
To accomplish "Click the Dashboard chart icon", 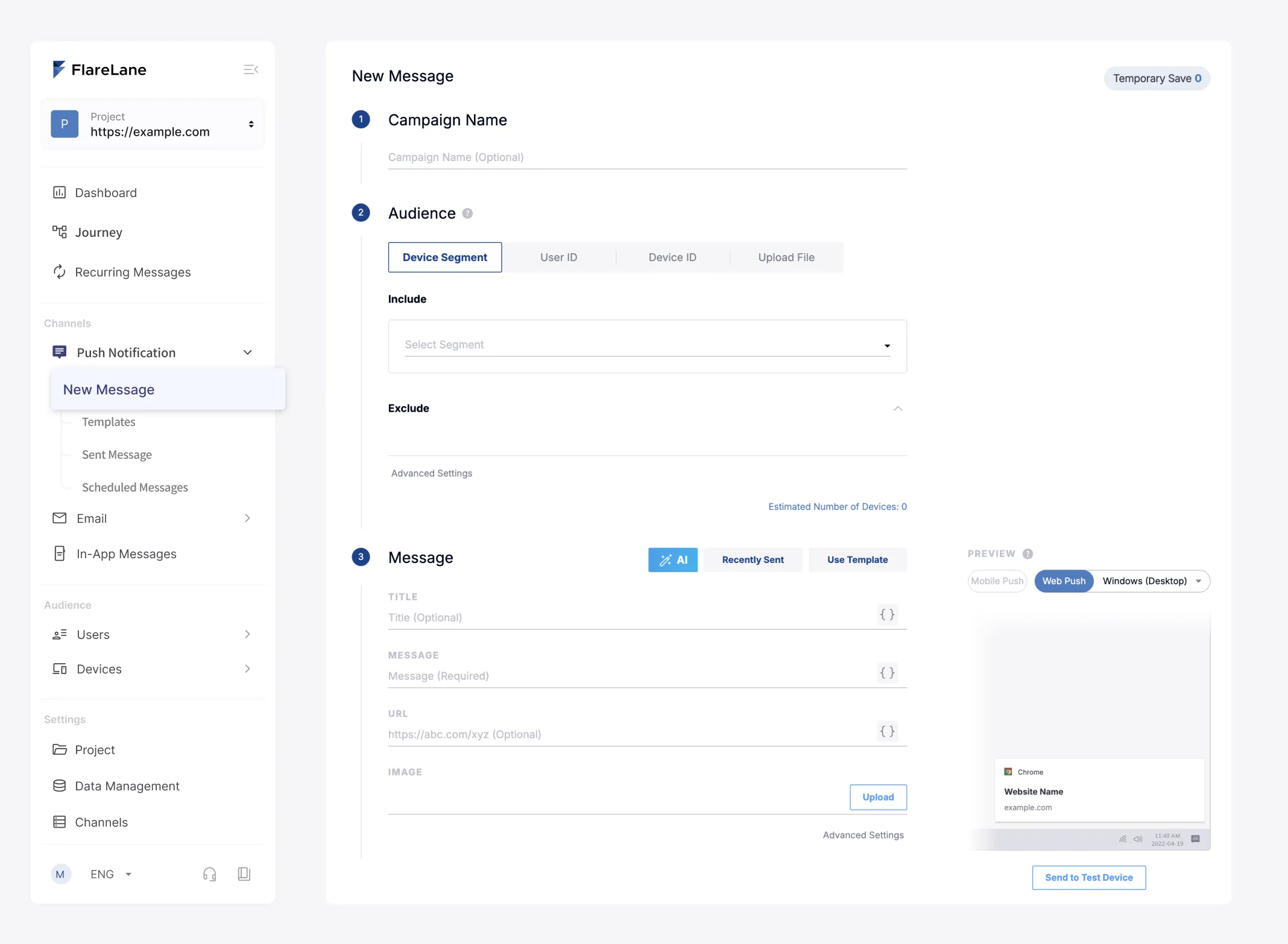I will (x=59, y=192).
